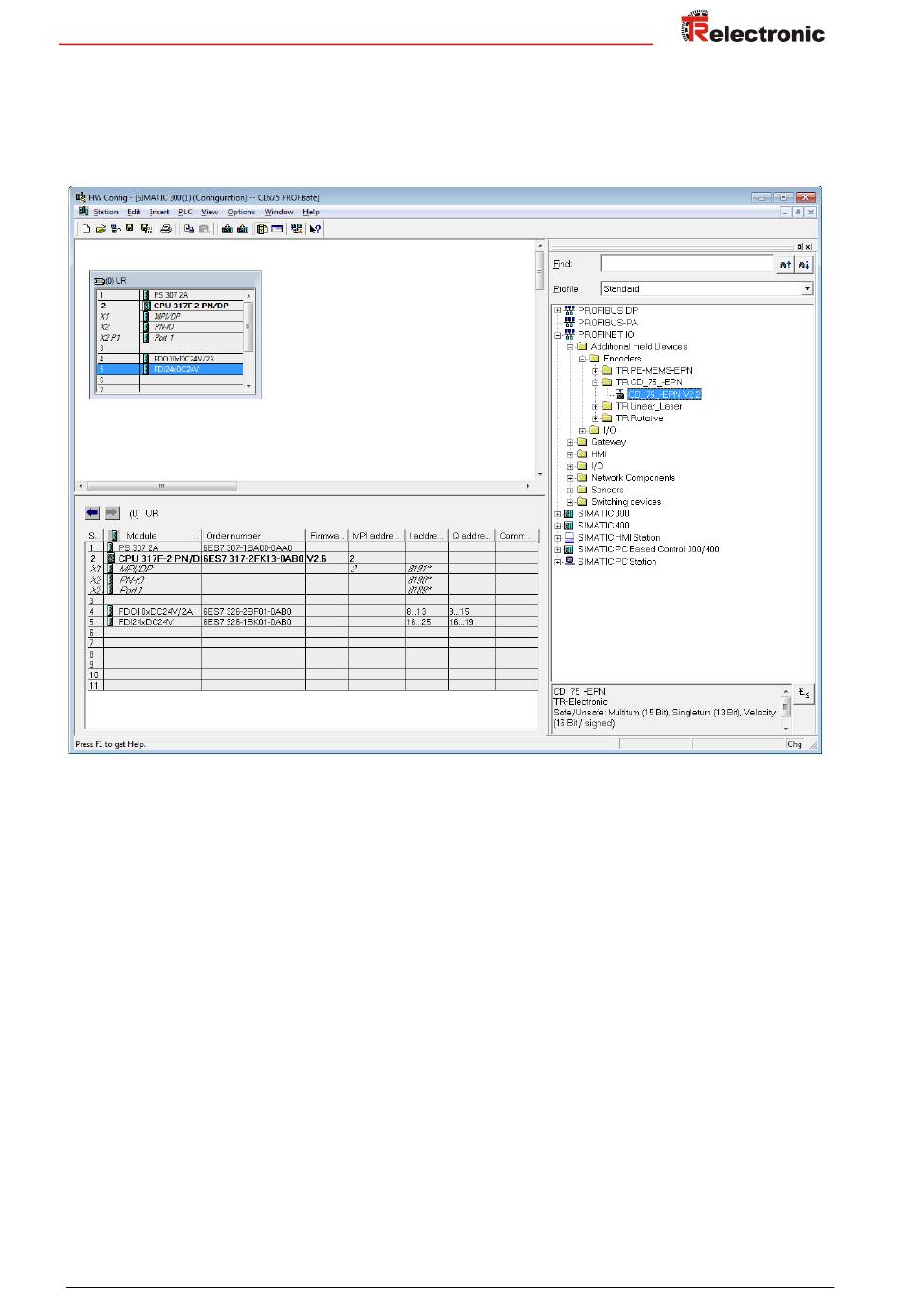Image resolution: width=901 pixels, height=1316 pixels.
Task: Click the PROFIBUS DP network icon in catalog
Action: [x=569, y=310]
